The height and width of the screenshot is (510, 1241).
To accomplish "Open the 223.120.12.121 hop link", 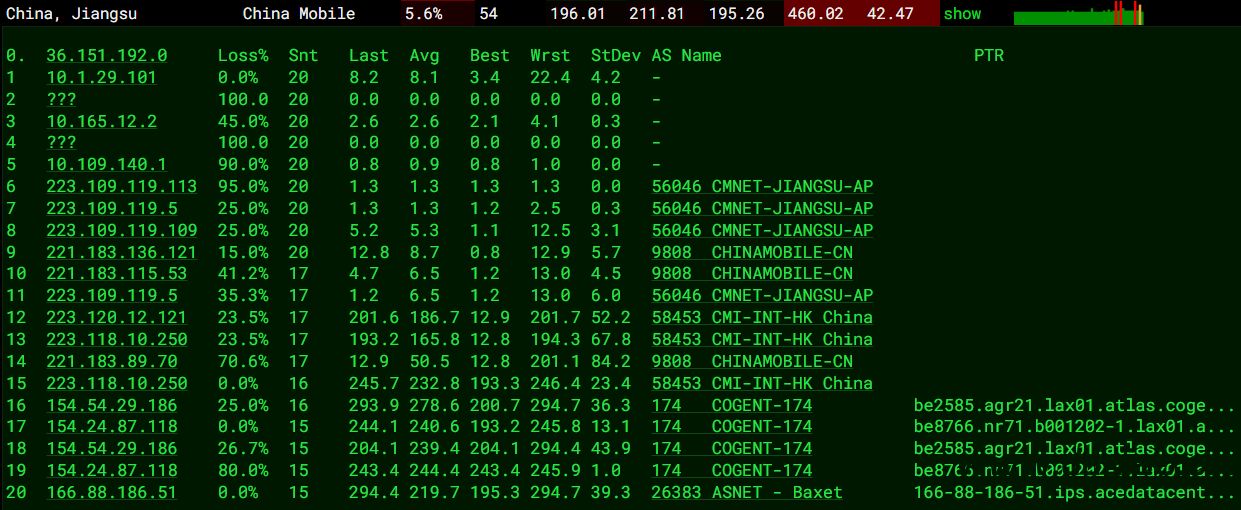I will coord(116,318).
